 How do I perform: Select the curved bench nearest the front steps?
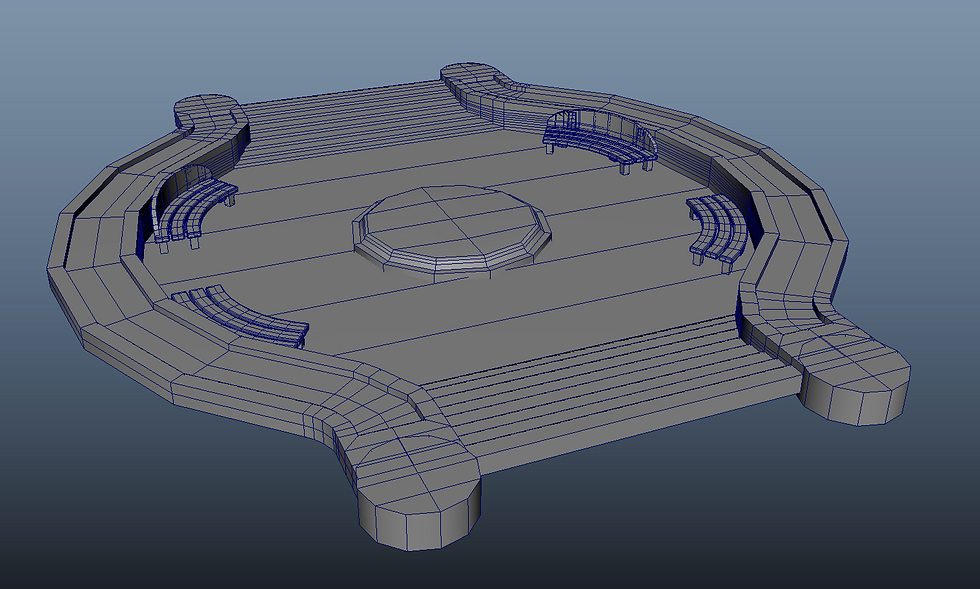tap(241, 316)
